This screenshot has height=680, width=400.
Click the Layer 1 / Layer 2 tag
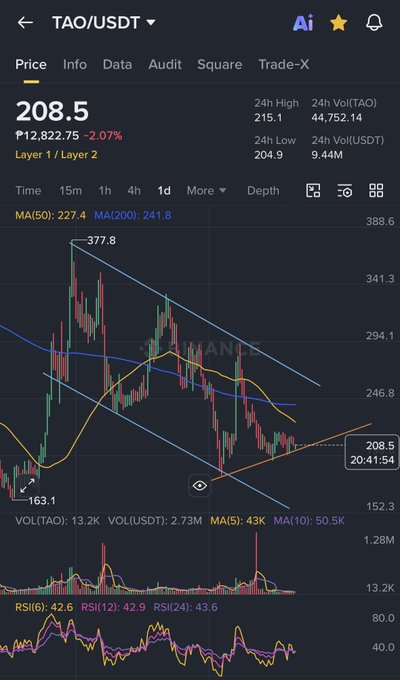pyautogui.click(x=56, y=155)
